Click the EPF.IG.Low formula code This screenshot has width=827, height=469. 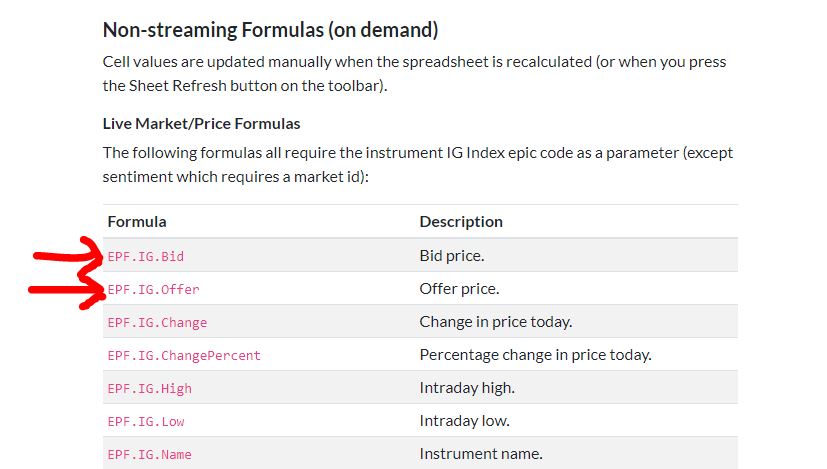point(146,421)
